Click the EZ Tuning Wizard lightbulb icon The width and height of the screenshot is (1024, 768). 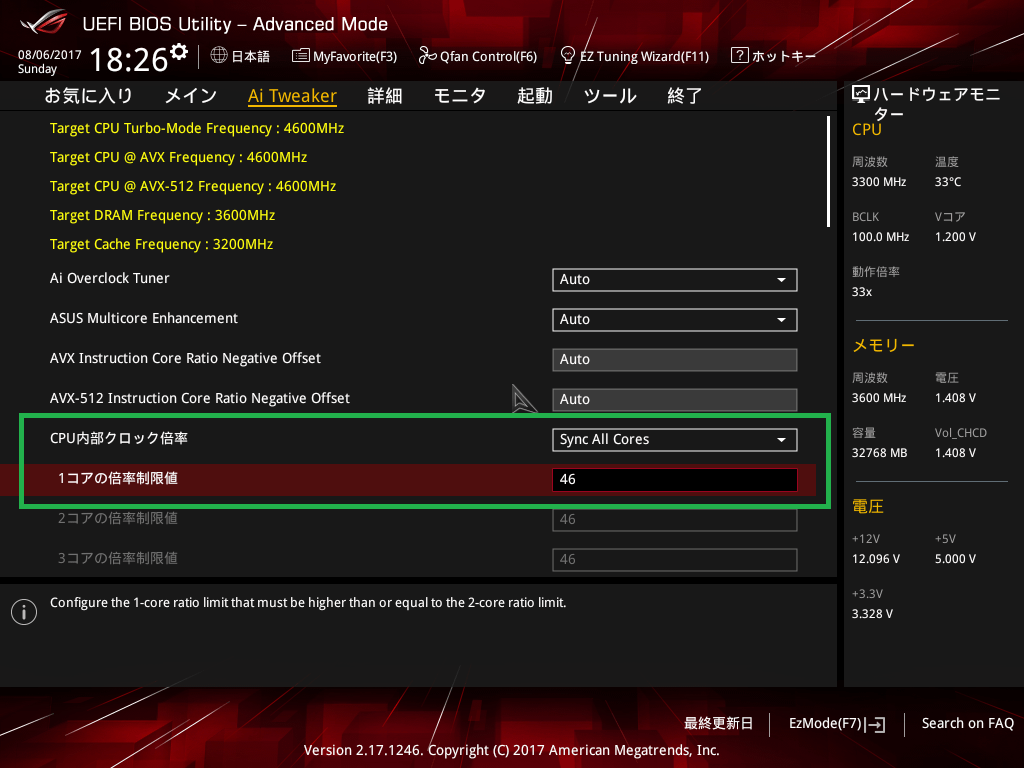568,56
